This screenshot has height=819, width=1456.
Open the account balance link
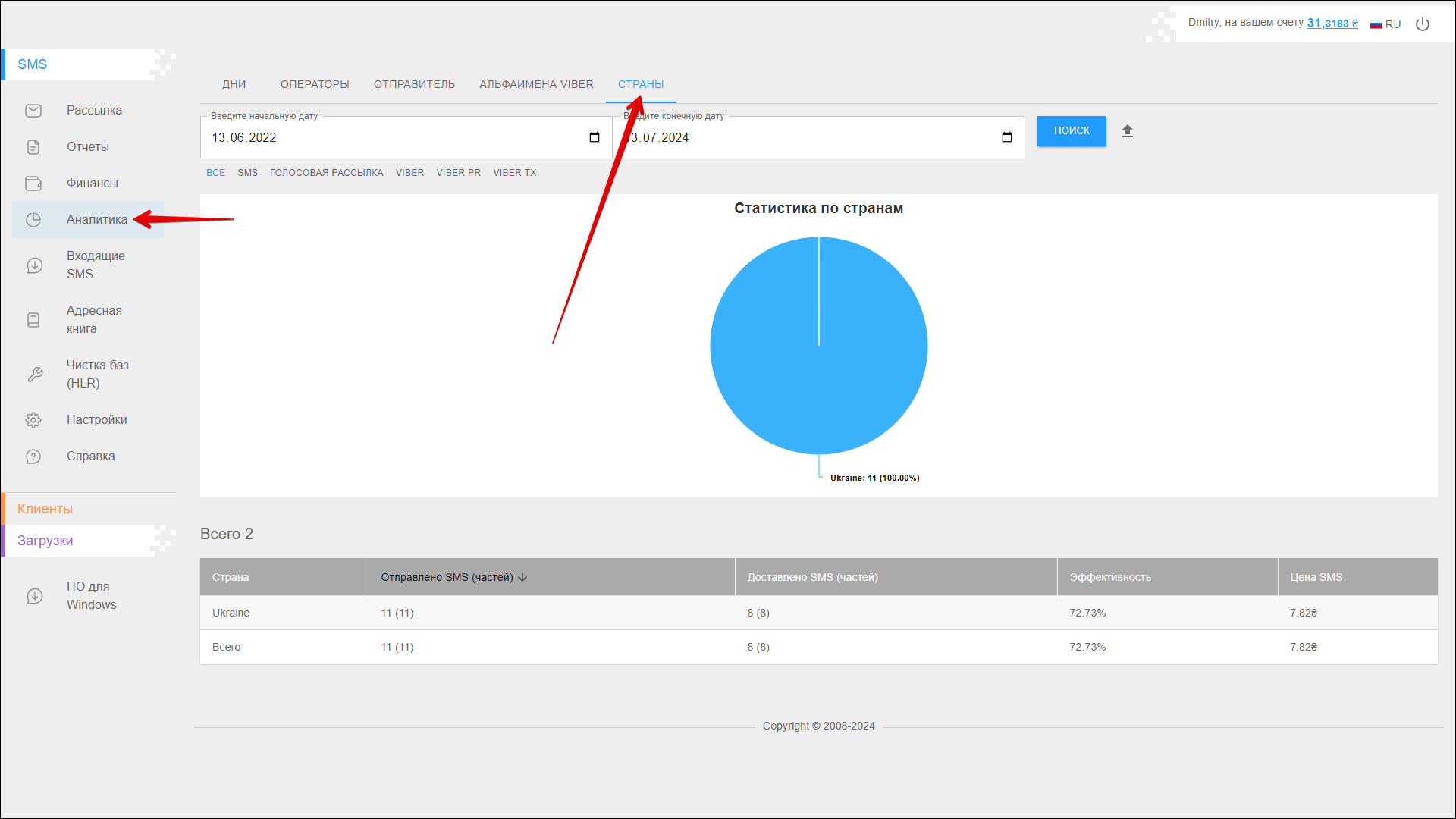pos(1332,24)
